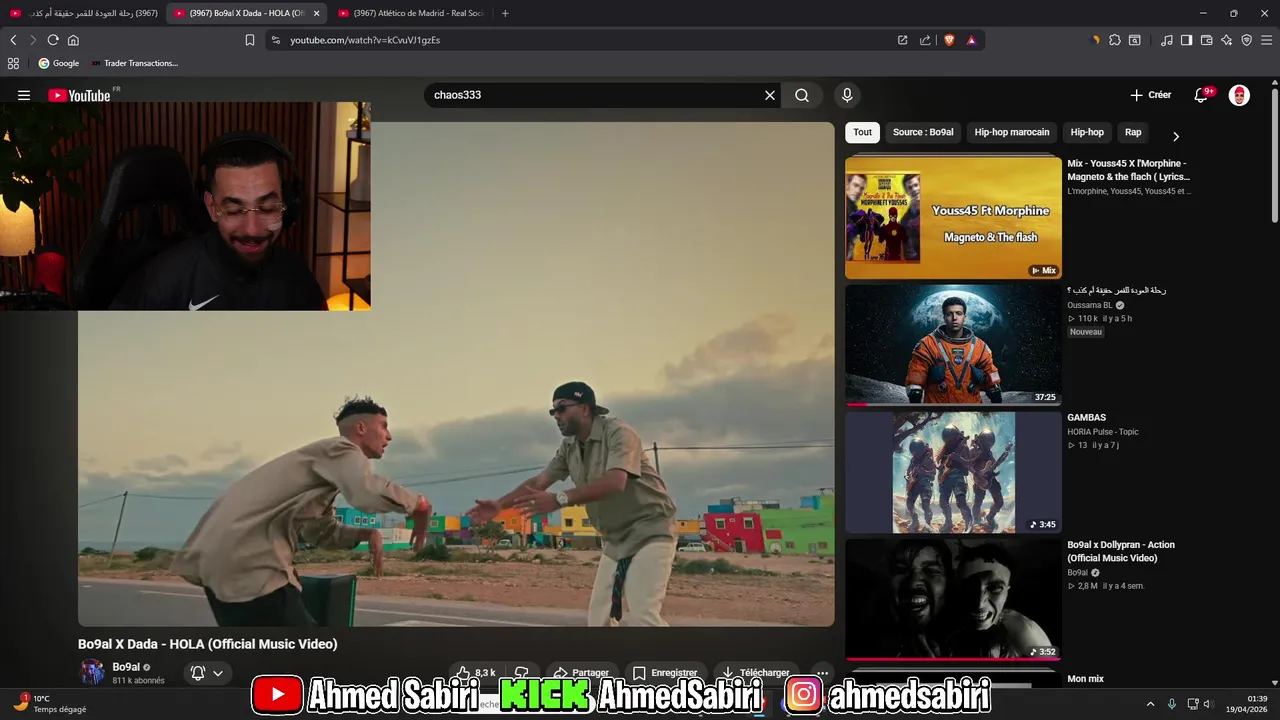Clear the search box with the X
The width and height of the screenshot is (1280, 720).
click(x=770, y=95)
